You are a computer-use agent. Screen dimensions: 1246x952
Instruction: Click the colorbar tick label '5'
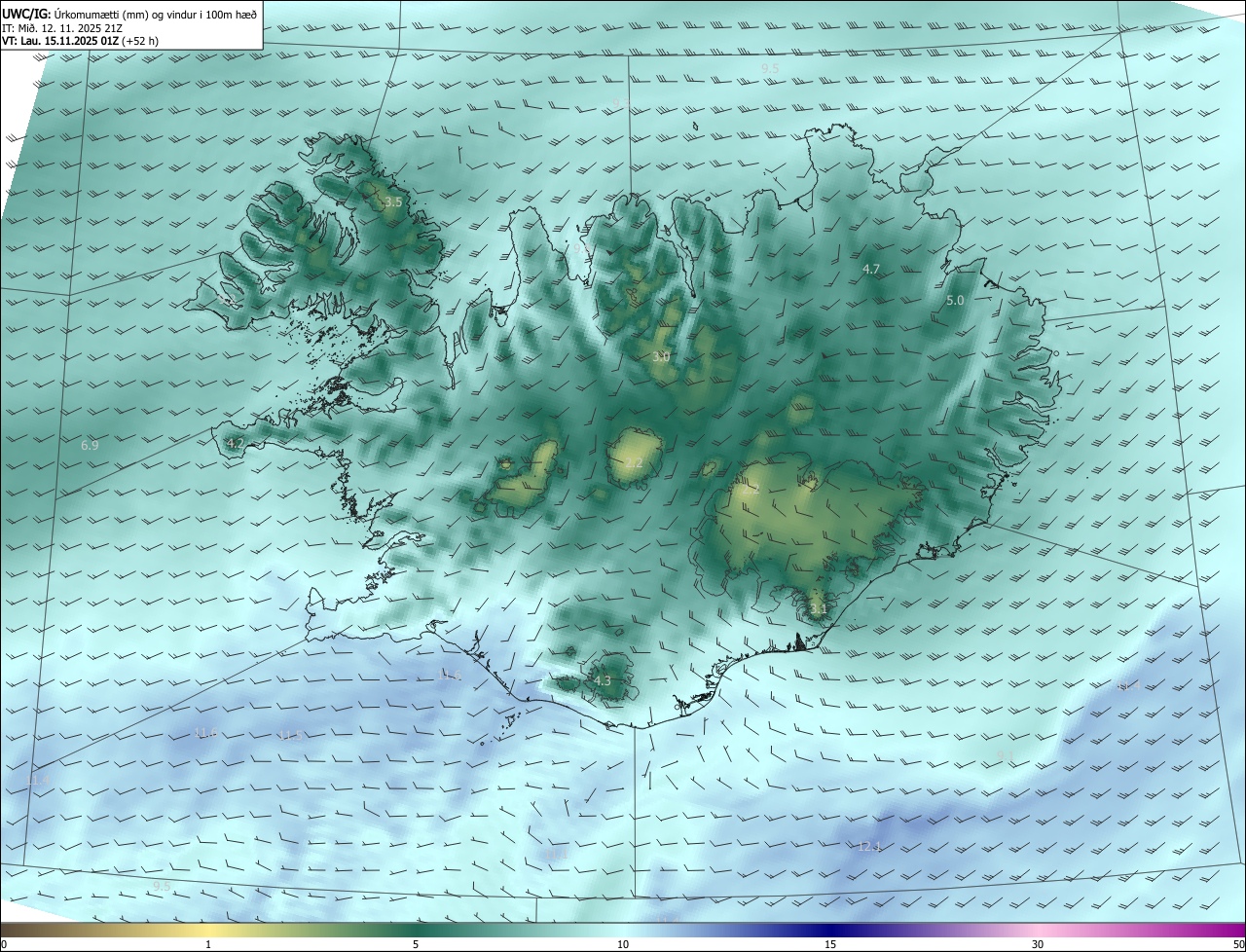pyautogui.click(x=416, y=944)
